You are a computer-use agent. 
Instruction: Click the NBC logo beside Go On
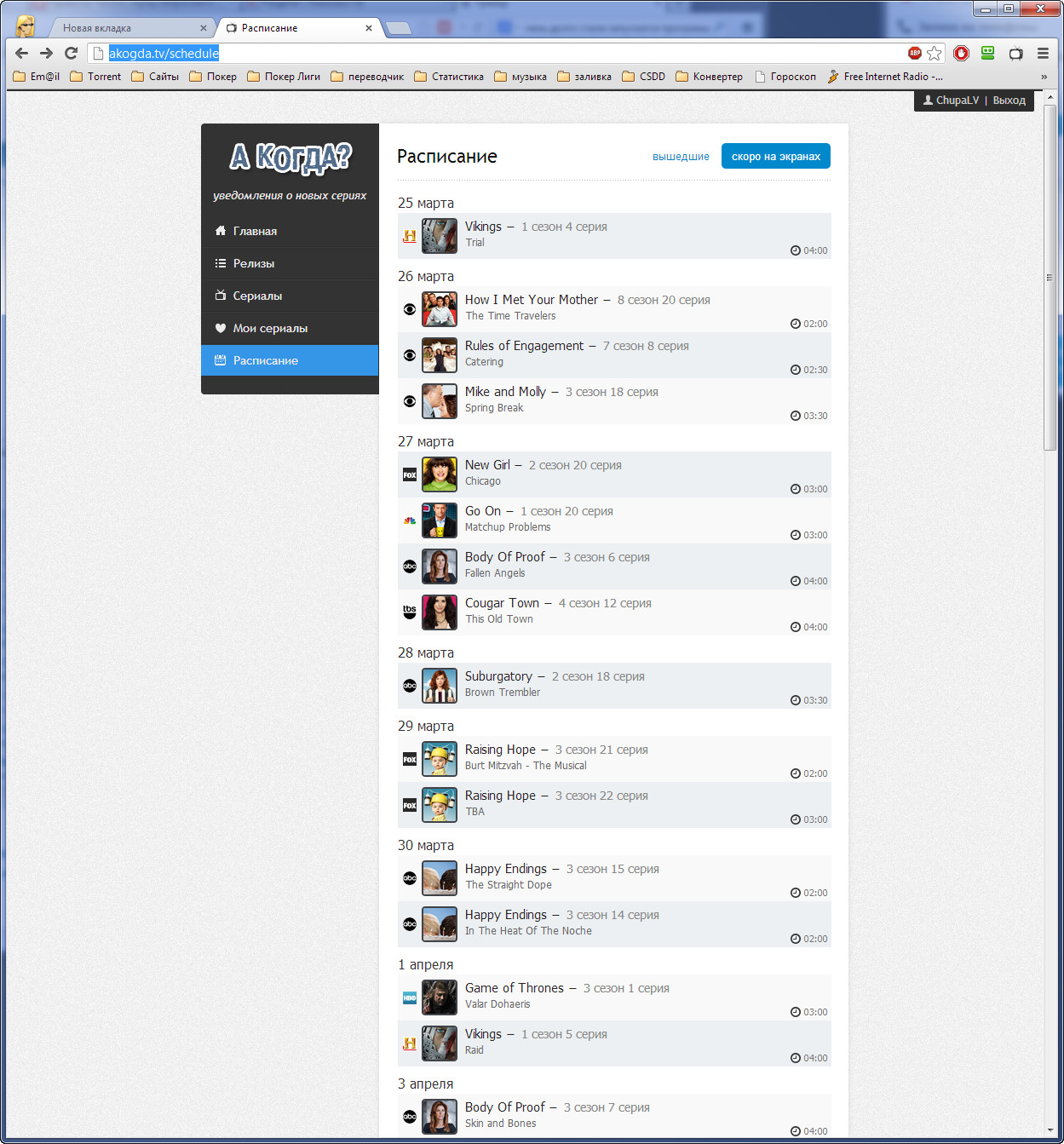[410, 520]
